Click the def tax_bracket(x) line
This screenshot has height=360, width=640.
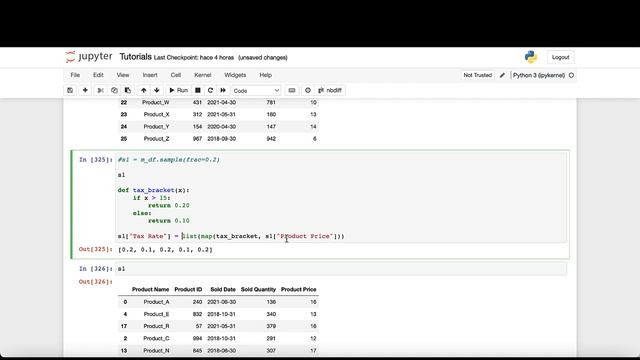tap(153, 190)
